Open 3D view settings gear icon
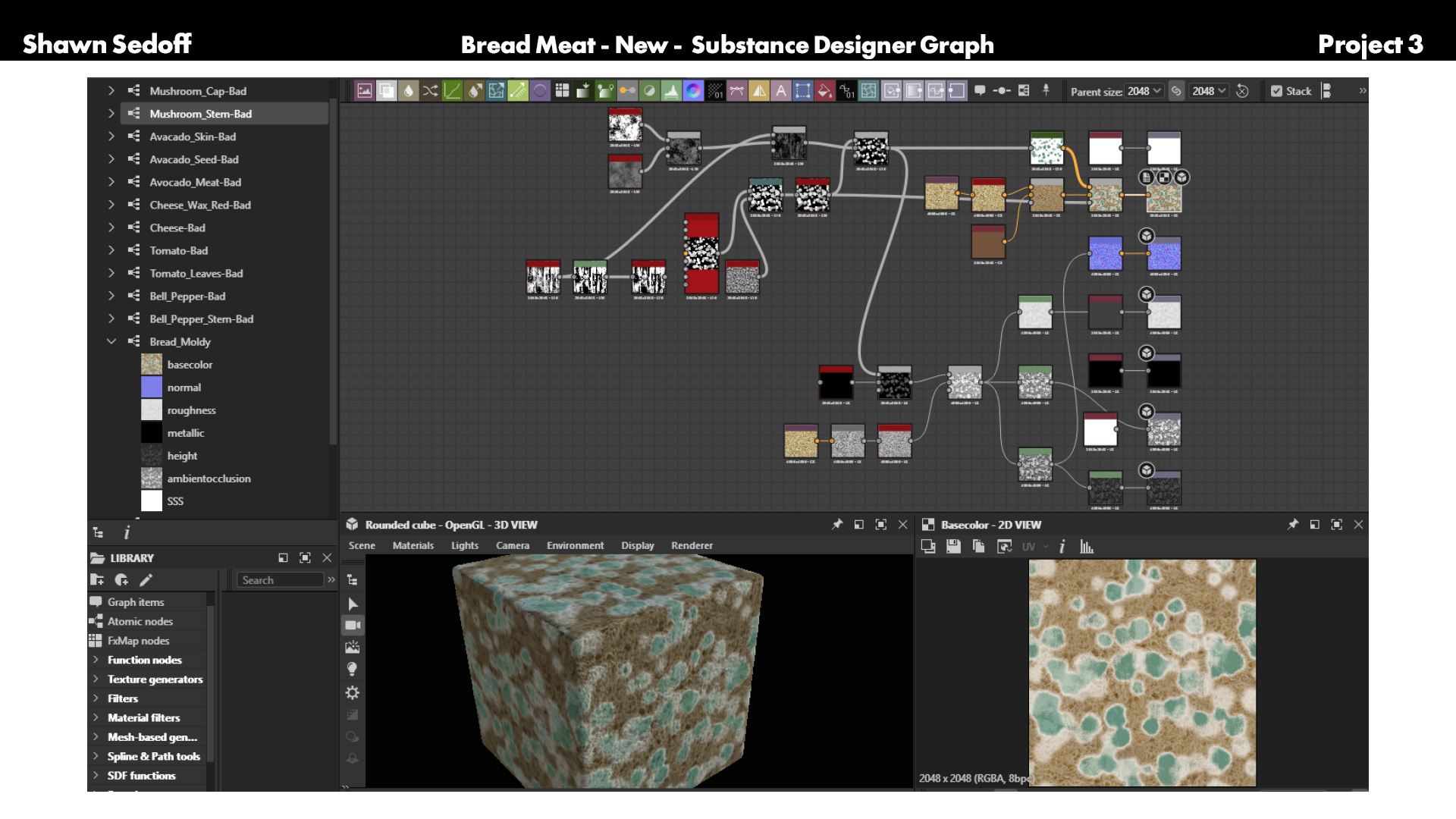The image size is (1456, 819). pos(353,692)
